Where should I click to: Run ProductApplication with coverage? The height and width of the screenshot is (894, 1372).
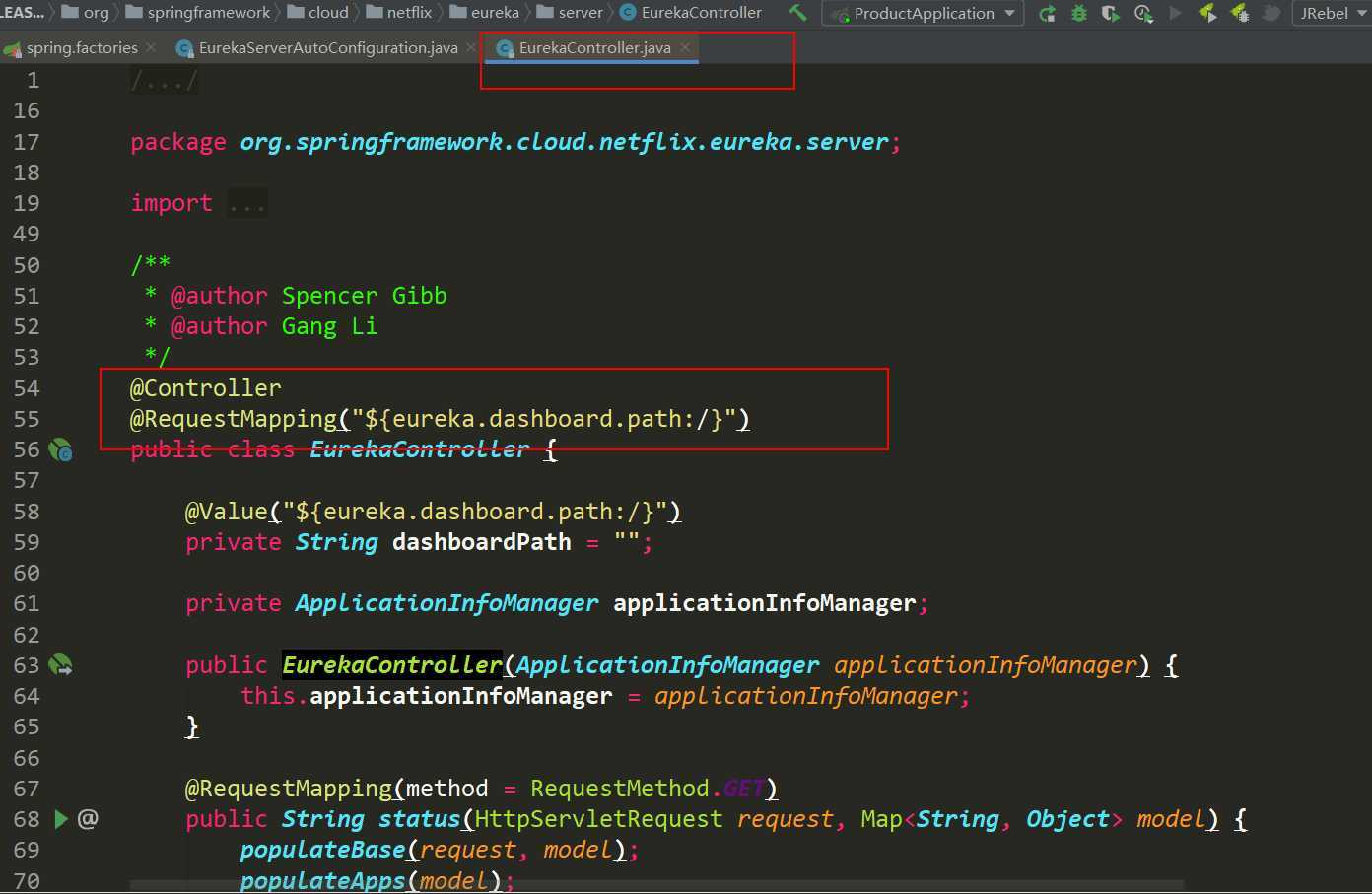pos(1111,13)
